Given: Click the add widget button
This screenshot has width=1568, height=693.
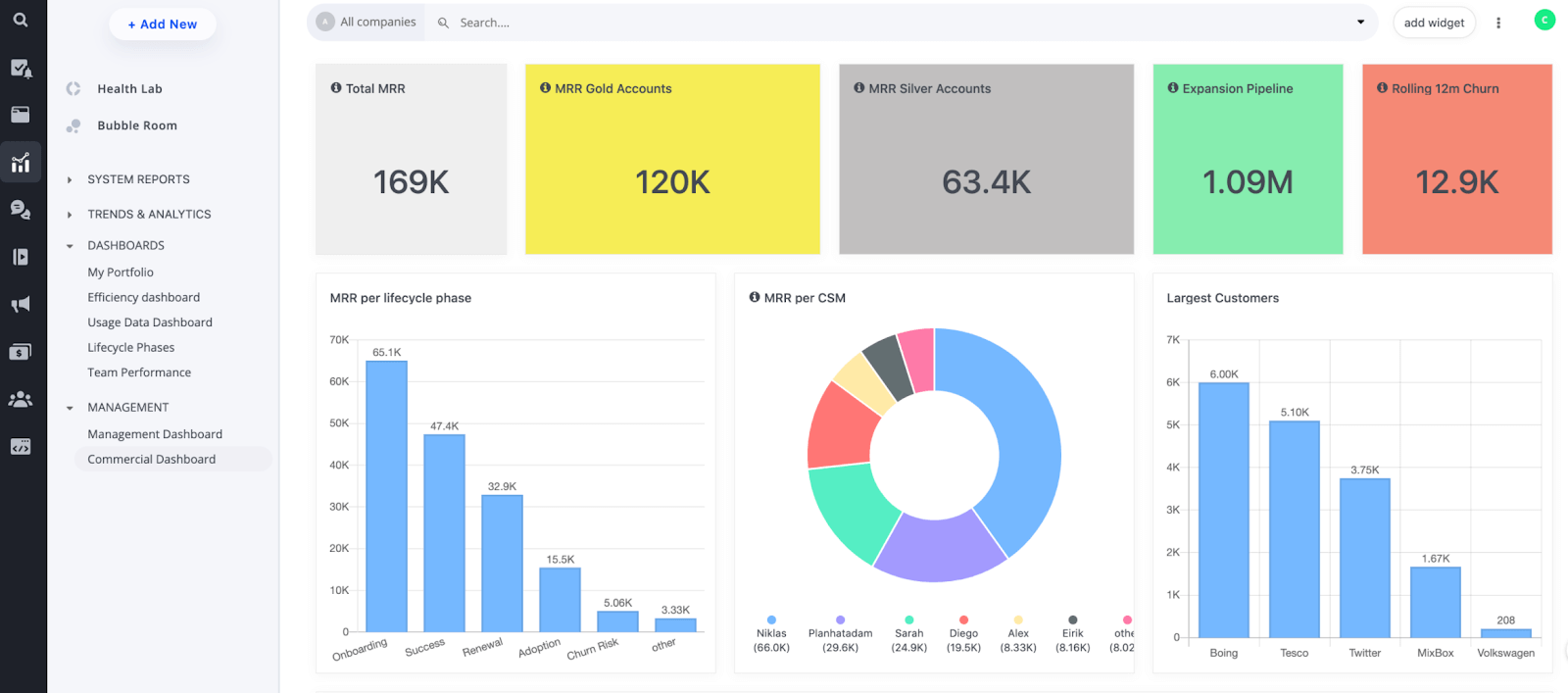Looking at the screenshot, I should (x=1434, y=23).
